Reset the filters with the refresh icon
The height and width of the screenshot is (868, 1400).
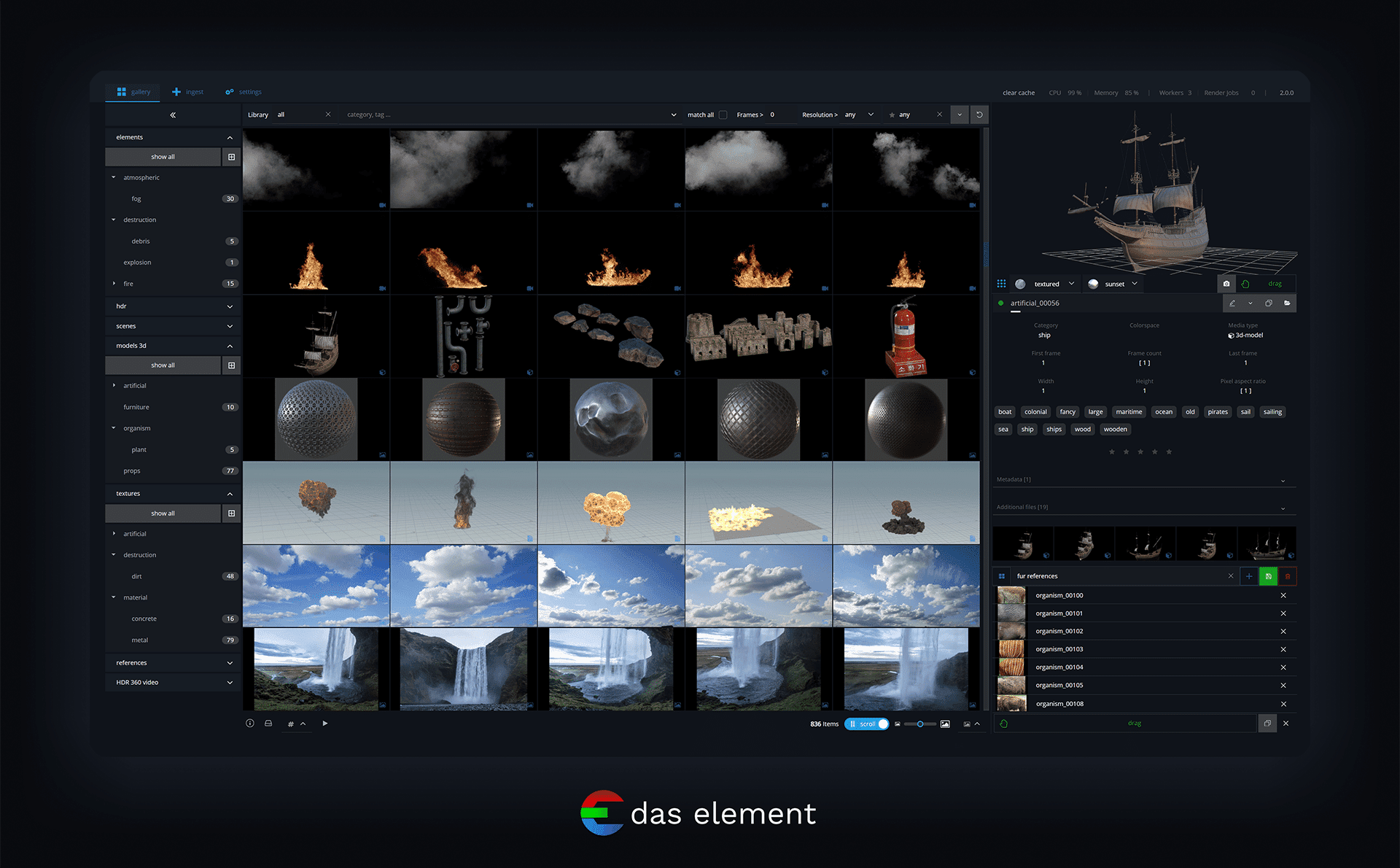tap(979, 115)
